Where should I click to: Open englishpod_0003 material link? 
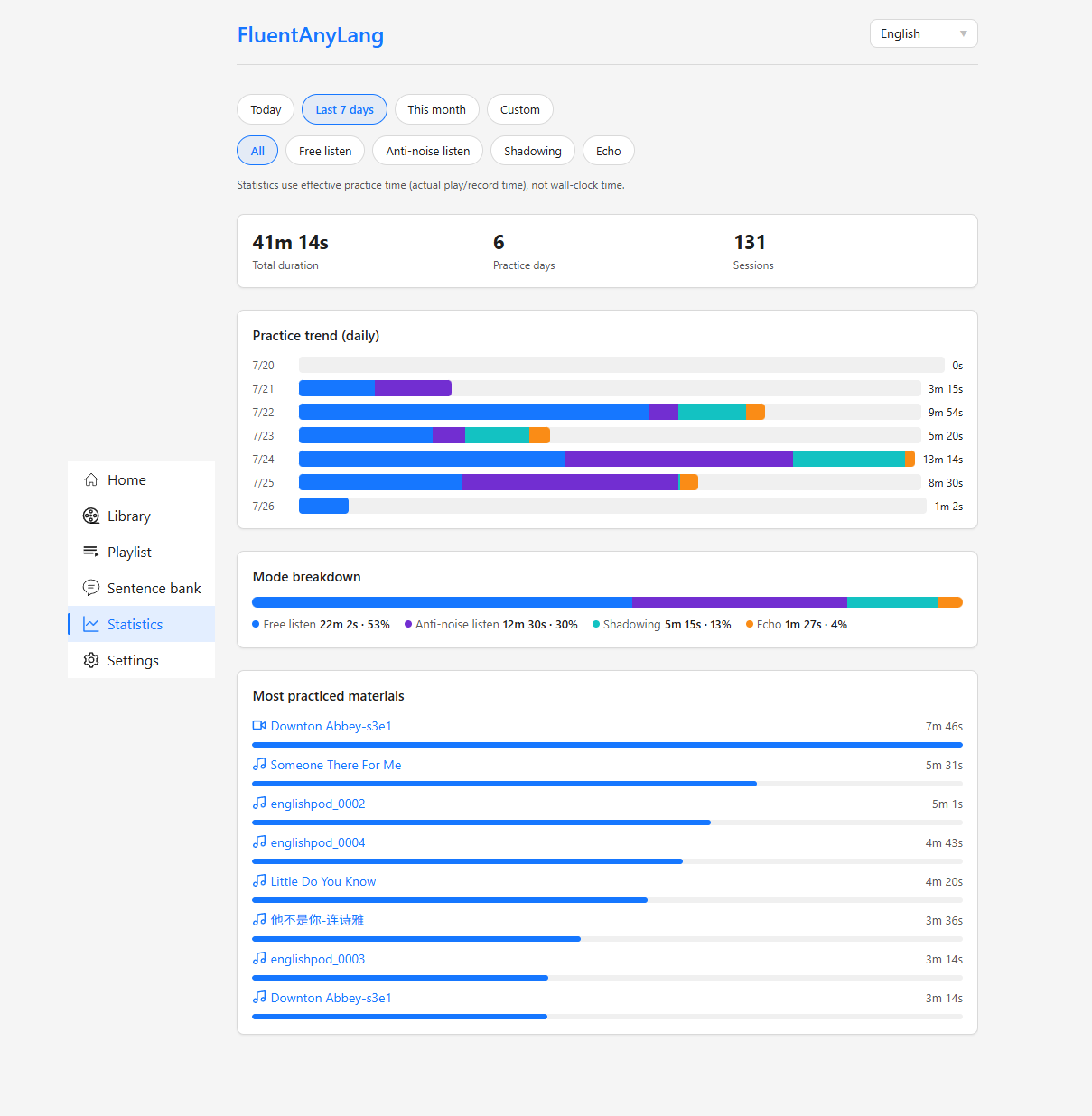[x=318, y=959]
